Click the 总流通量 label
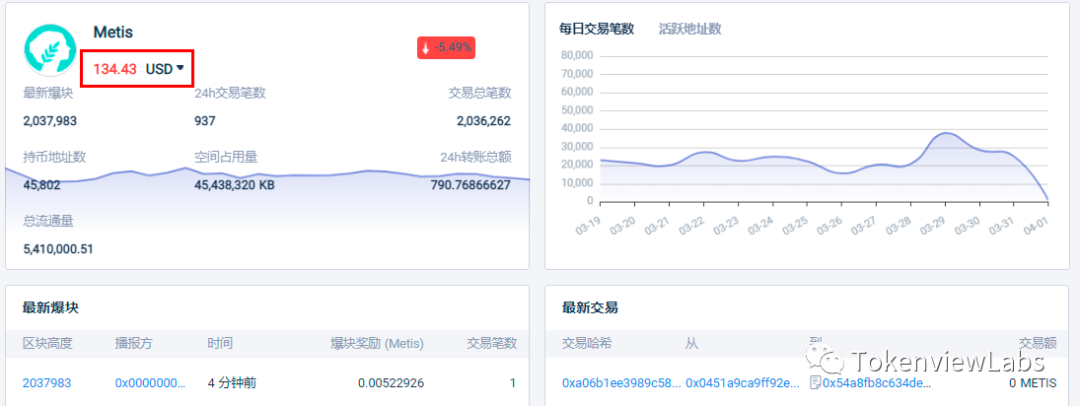 tap(48, 221)
